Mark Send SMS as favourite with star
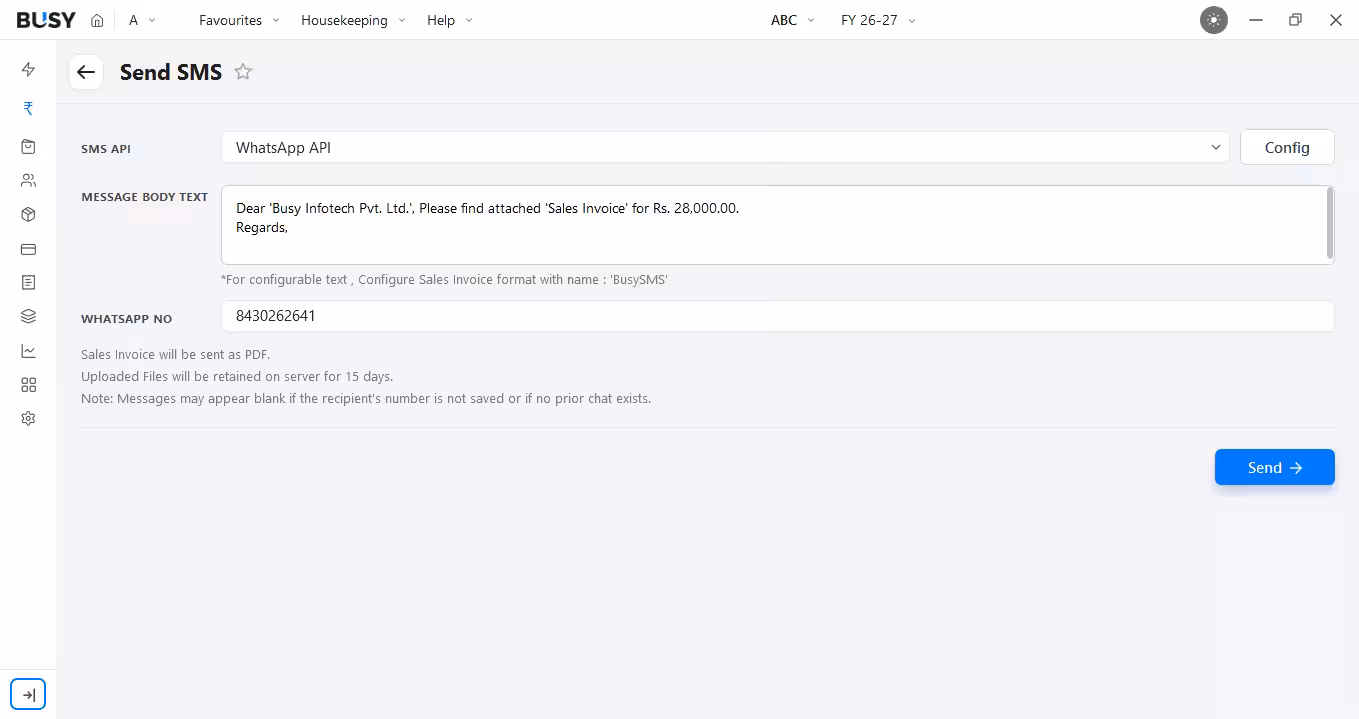Image resolution: width=1359 pixels, height=719 pixels. point(243,72)
